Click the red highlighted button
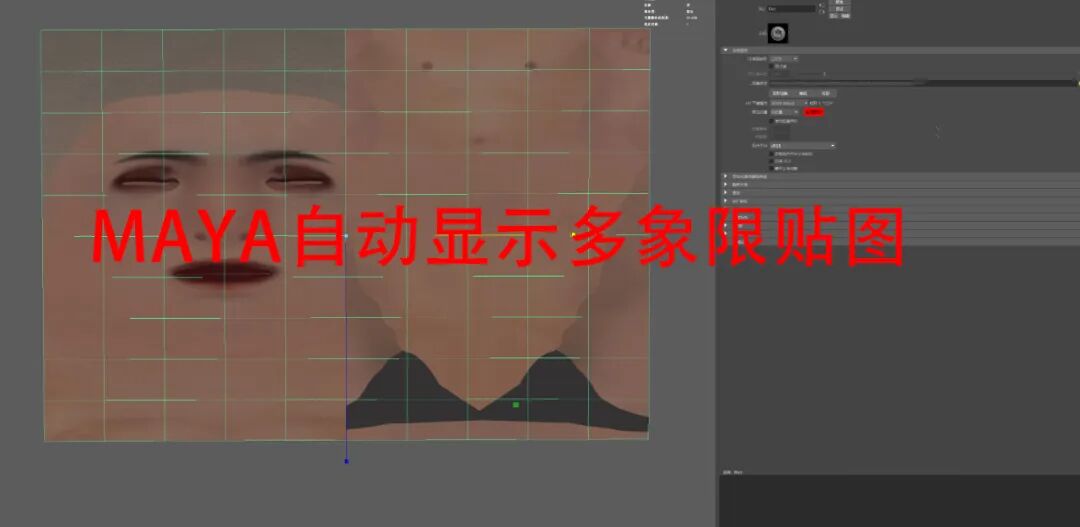1080x527 pixels. 813,112
